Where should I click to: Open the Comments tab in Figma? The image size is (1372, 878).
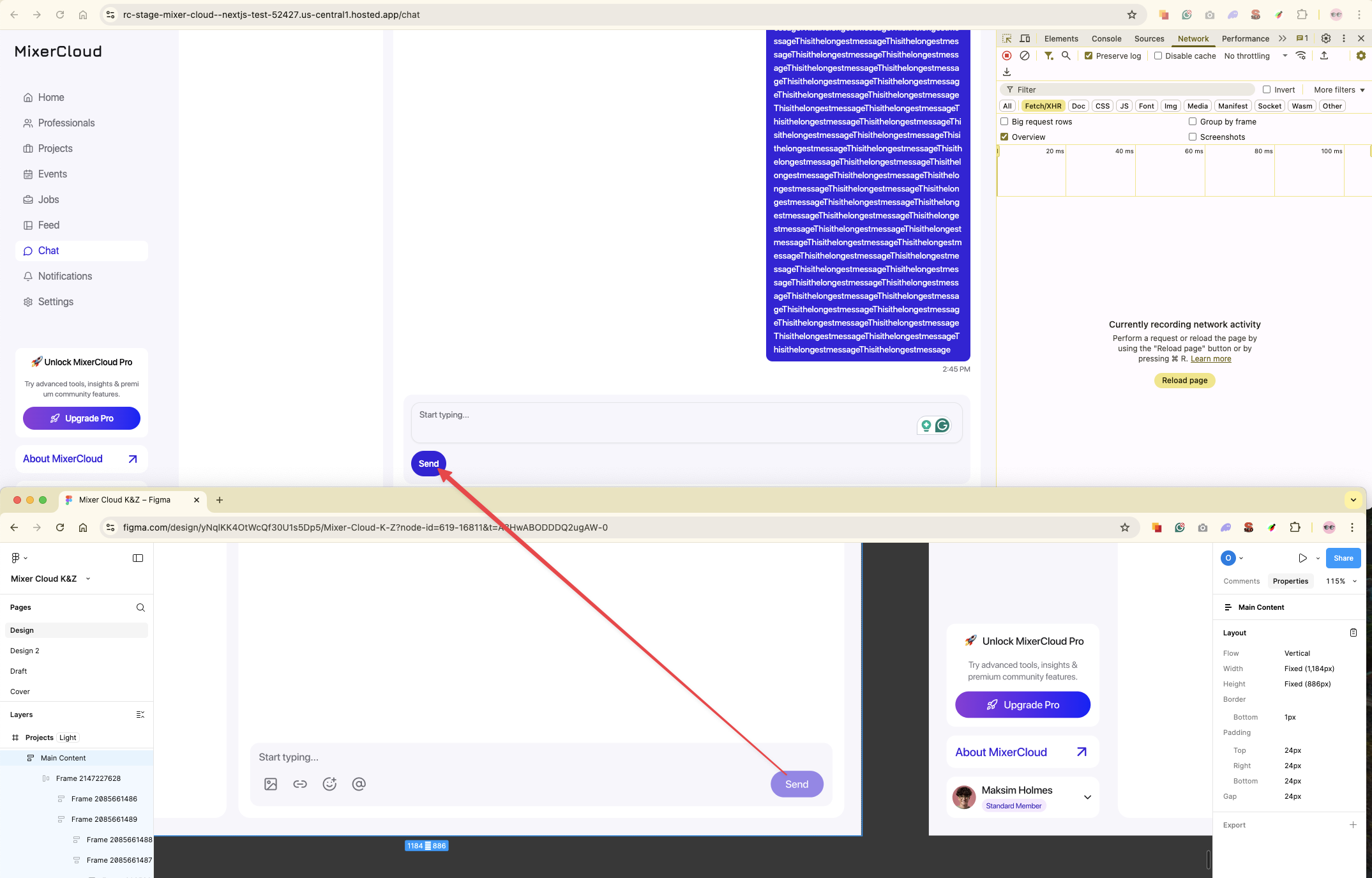1241,581
